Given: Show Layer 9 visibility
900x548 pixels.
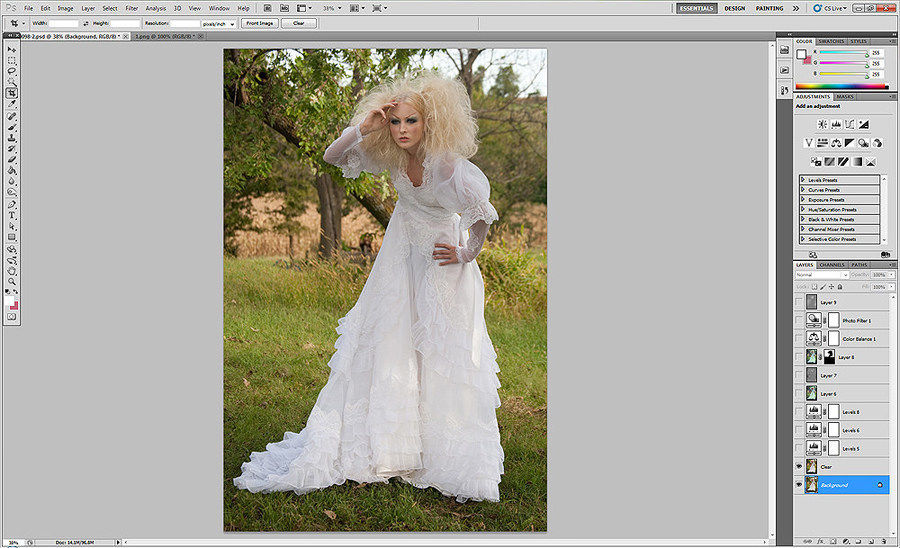Looking at the screenshot, I should (x=799, y=302).
